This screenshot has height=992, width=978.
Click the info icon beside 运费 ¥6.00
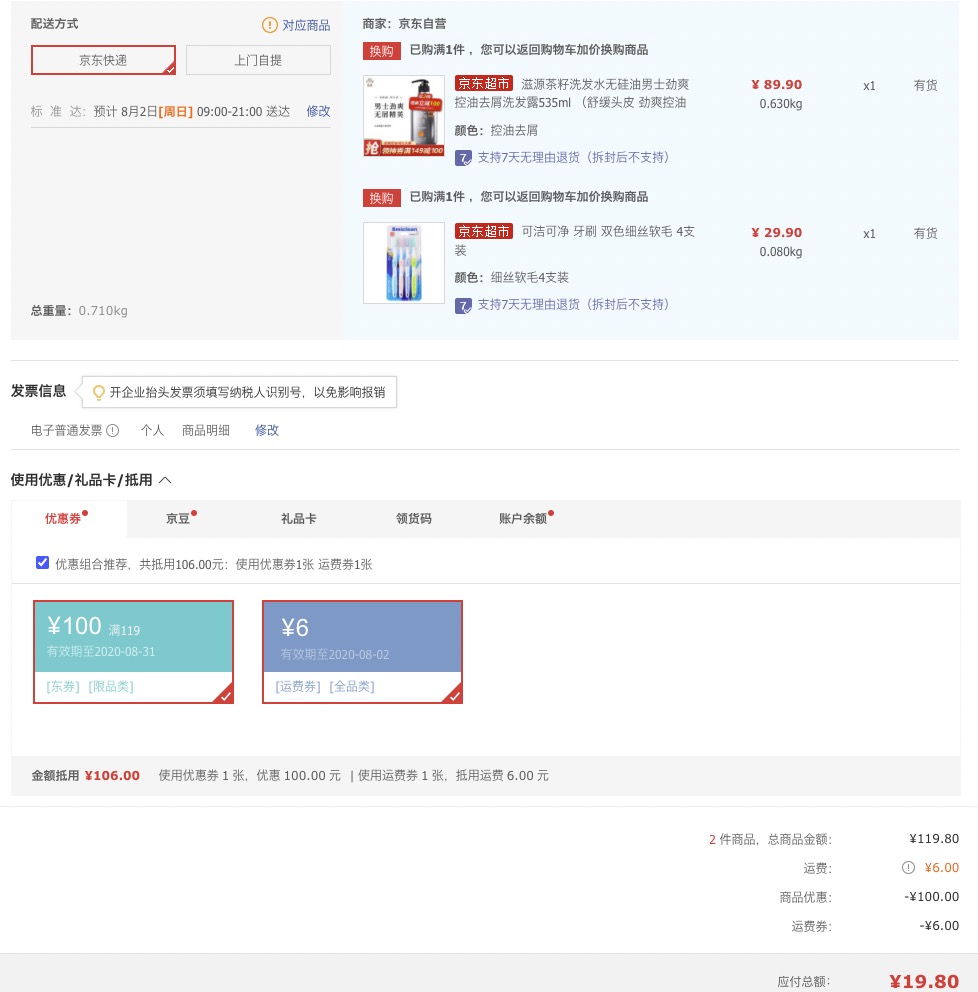(x=908, y=867)
